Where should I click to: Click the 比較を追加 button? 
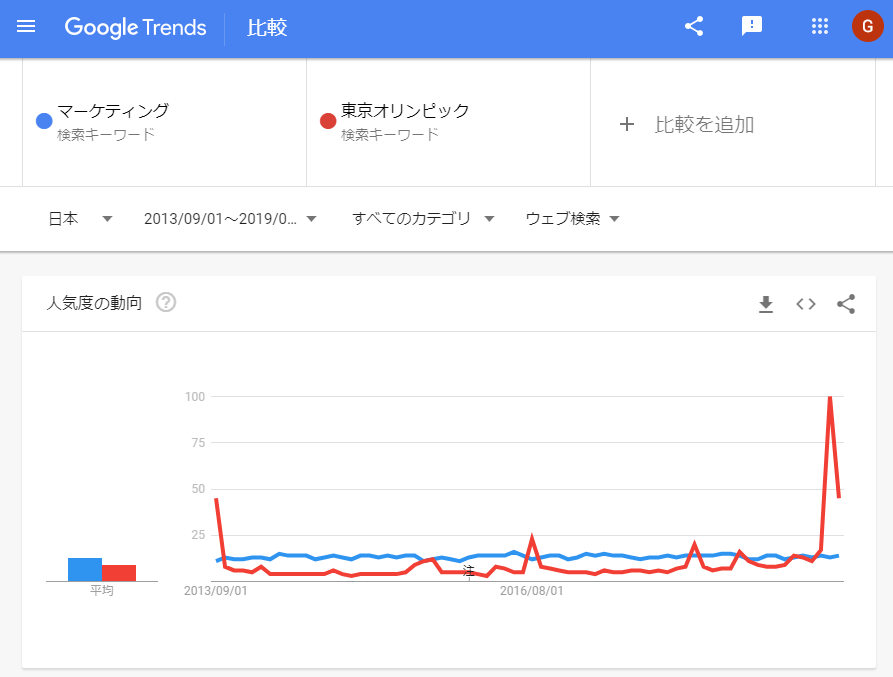click(704, 124)
